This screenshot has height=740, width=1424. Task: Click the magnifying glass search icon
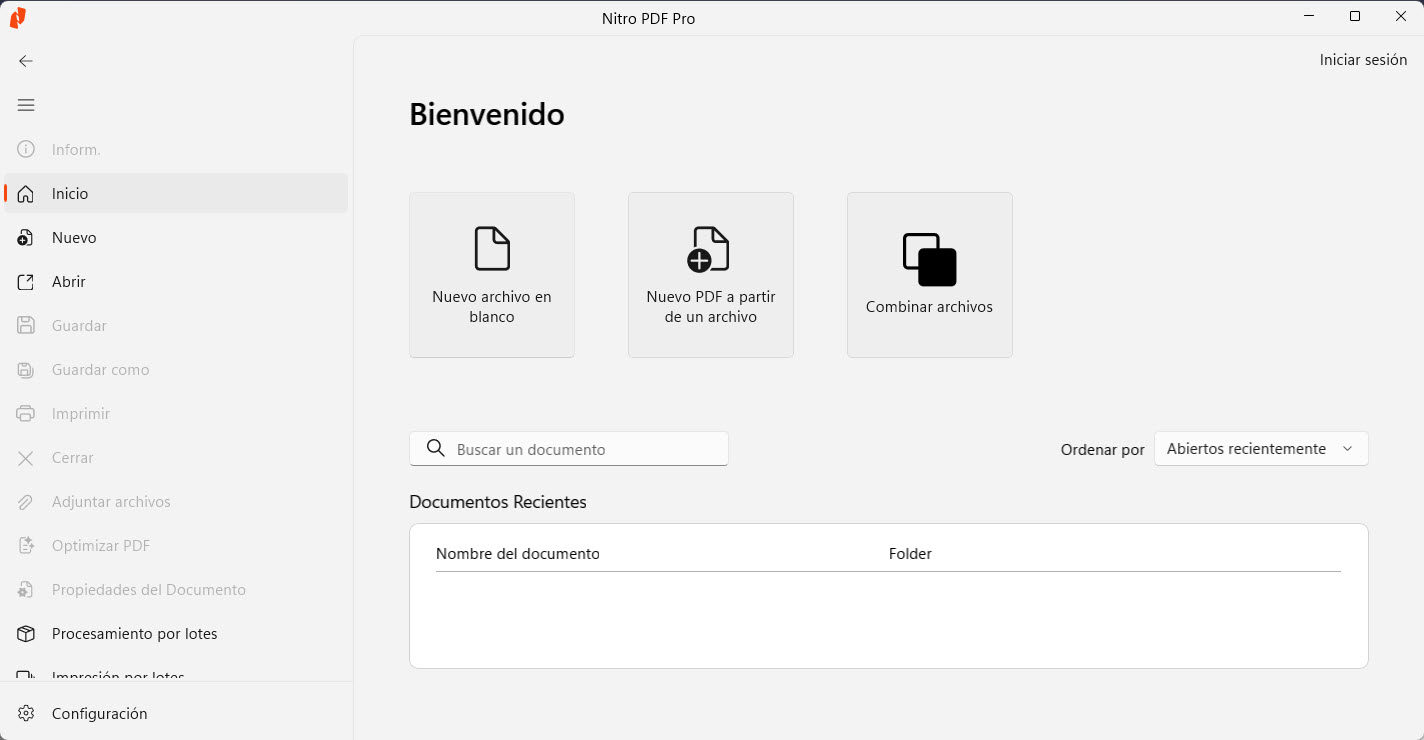(435, 449)
